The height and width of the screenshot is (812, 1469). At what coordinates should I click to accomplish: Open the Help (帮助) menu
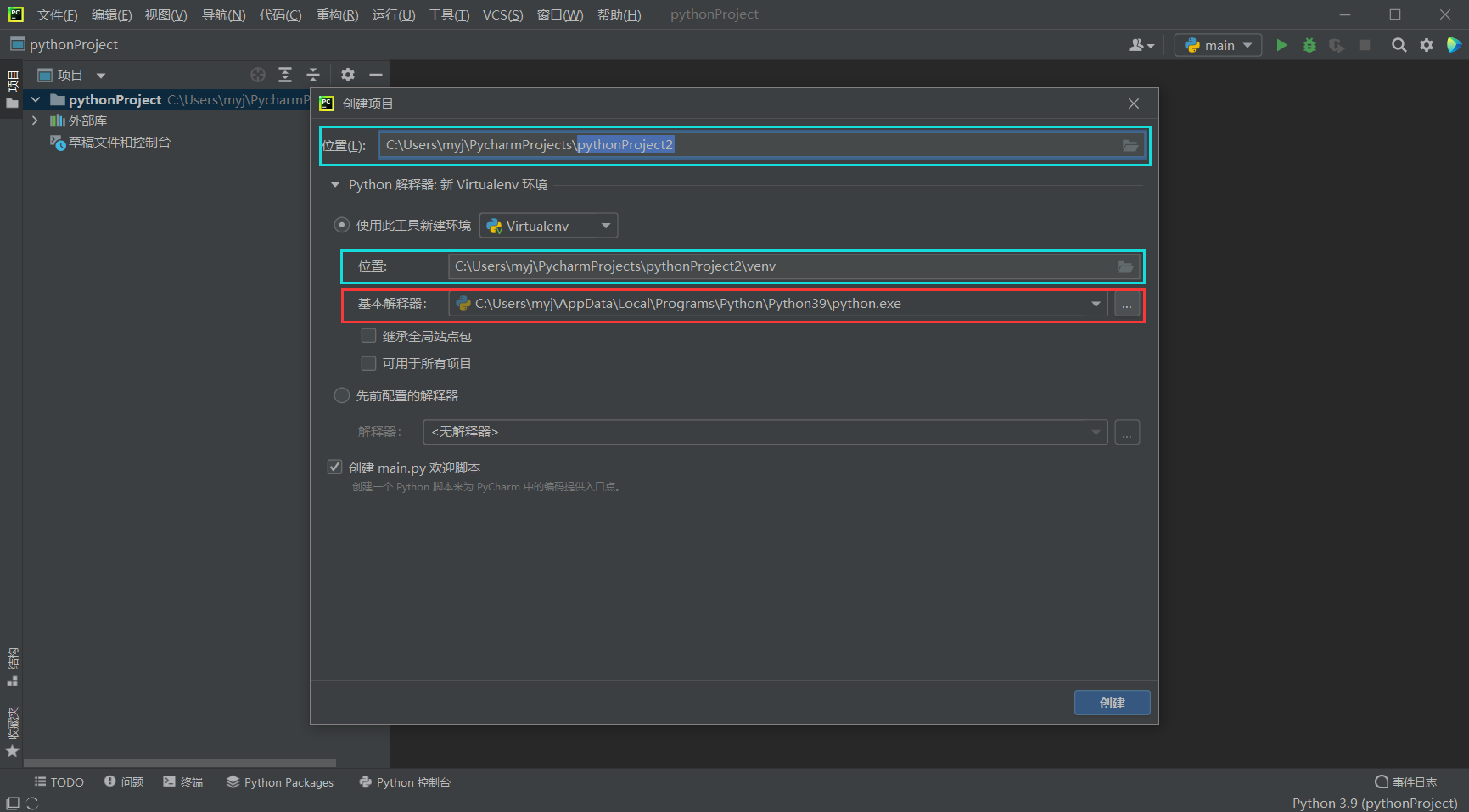619,15
